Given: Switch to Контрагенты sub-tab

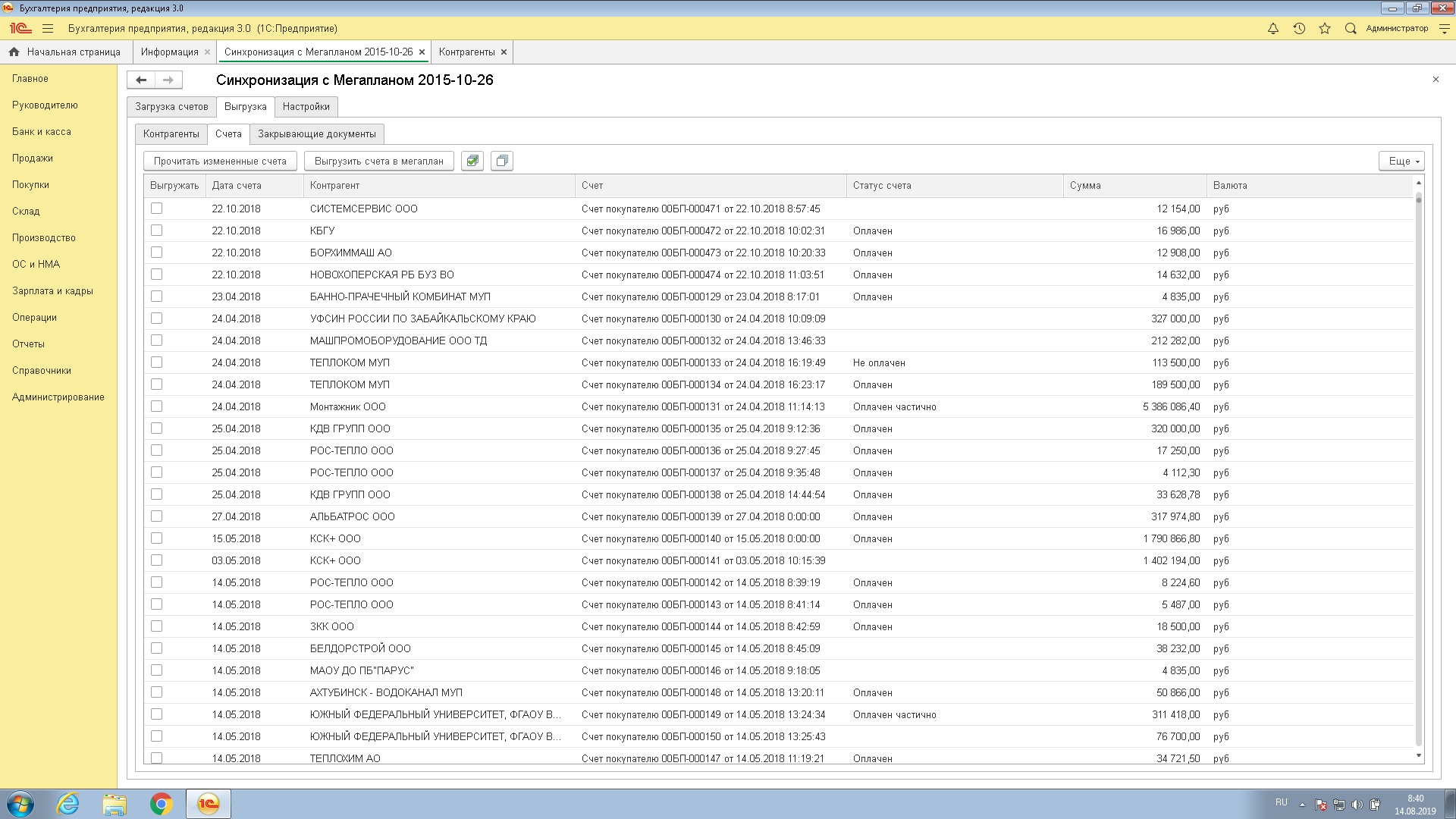Looking at the screenshot, I should pos(171,134).
